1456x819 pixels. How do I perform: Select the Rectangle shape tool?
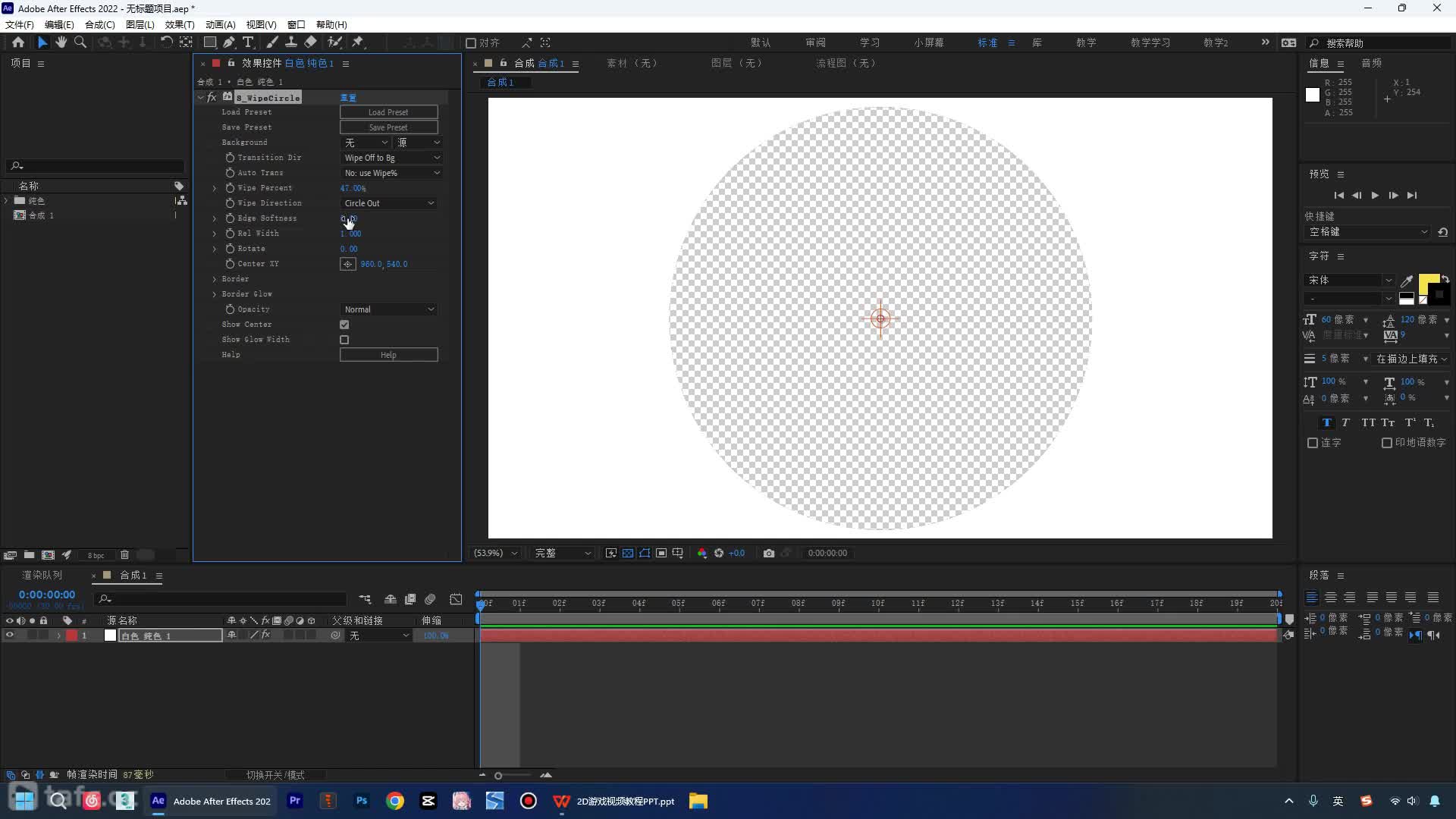[210, 42]
